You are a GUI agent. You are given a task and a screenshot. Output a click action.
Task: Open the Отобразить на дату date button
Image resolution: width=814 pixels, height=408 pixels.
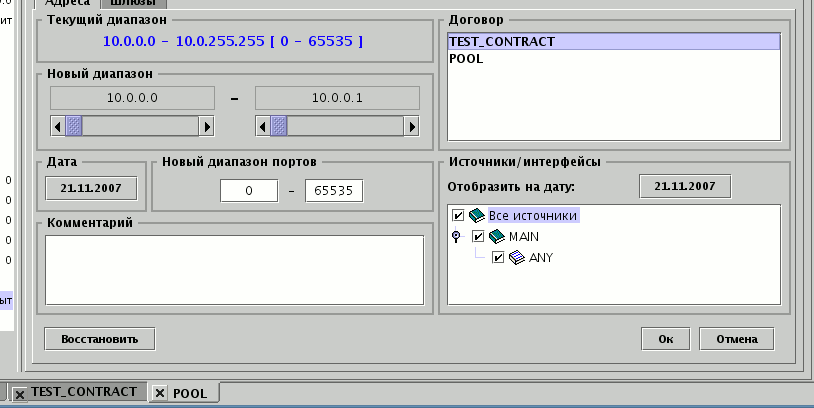684,187
